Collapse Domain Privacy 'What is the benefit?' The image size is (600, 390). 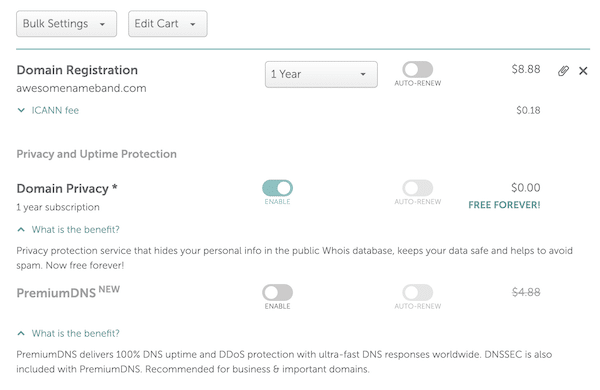68,229
